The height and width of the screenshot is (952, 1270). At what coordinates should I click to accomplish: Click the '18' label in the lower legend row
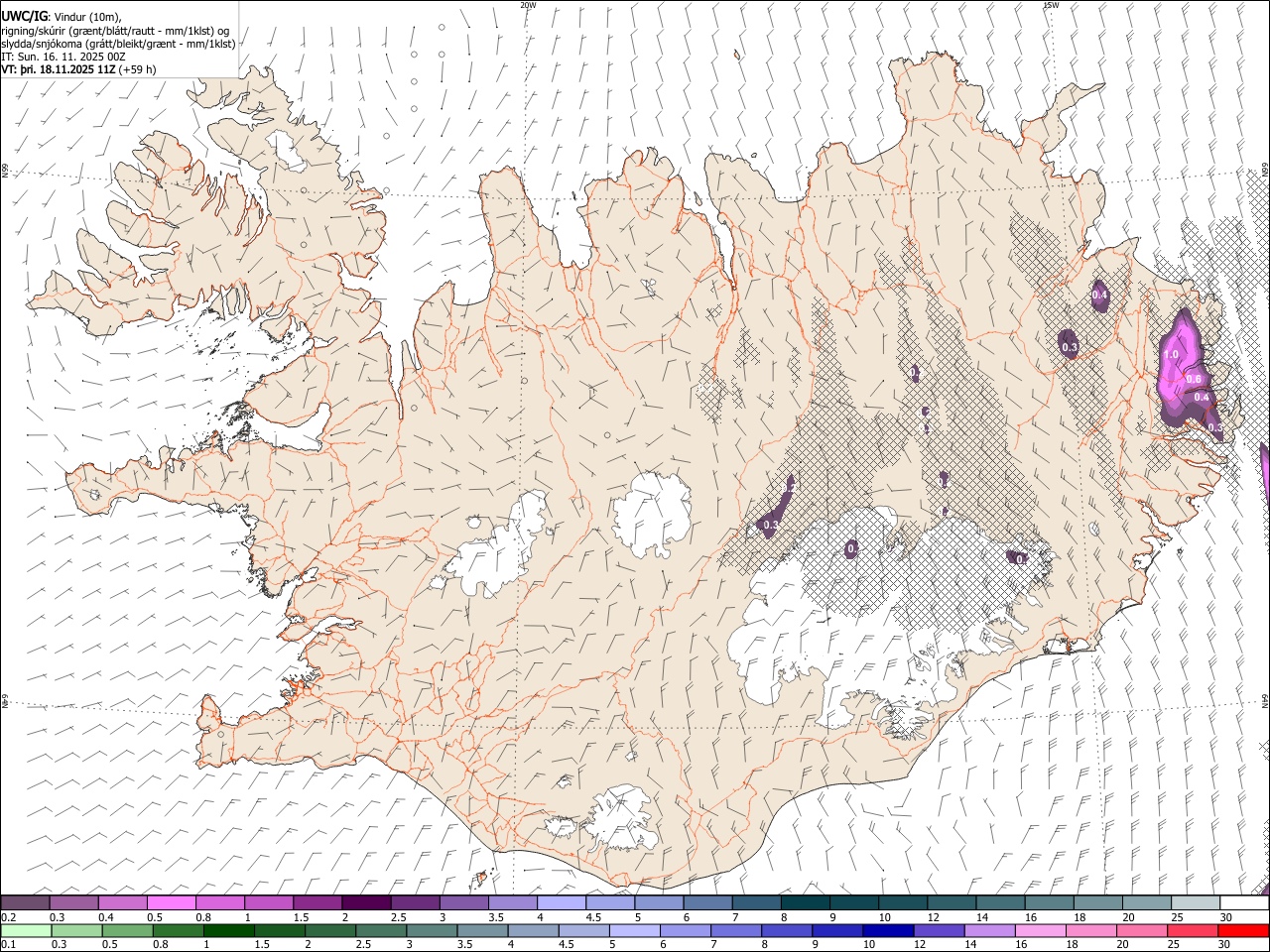(x=1072, y=945)
